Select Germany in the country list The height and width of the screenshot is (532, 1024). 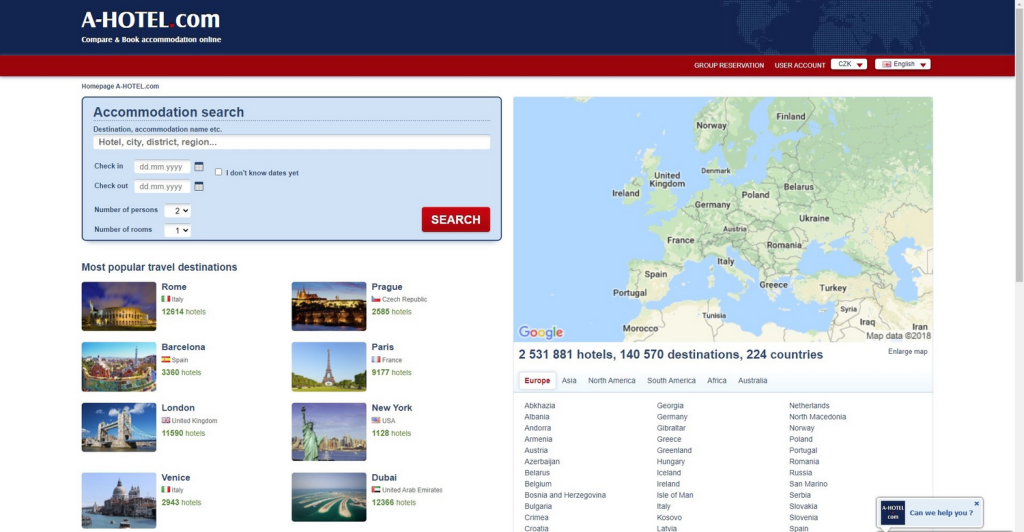pyautogui.click(x=672, y=416)
